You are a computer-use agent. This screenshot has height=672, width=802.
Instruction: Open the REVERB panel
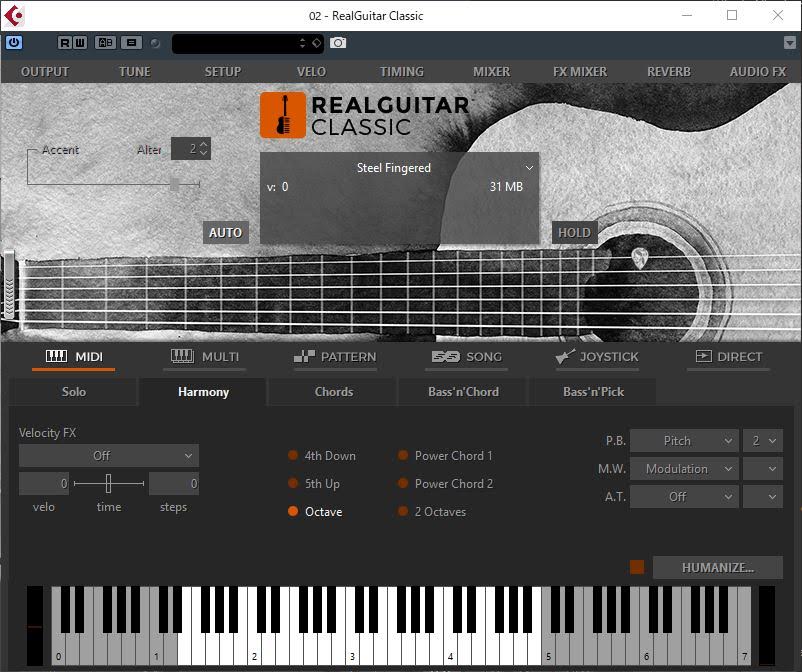tap(669, 72)
